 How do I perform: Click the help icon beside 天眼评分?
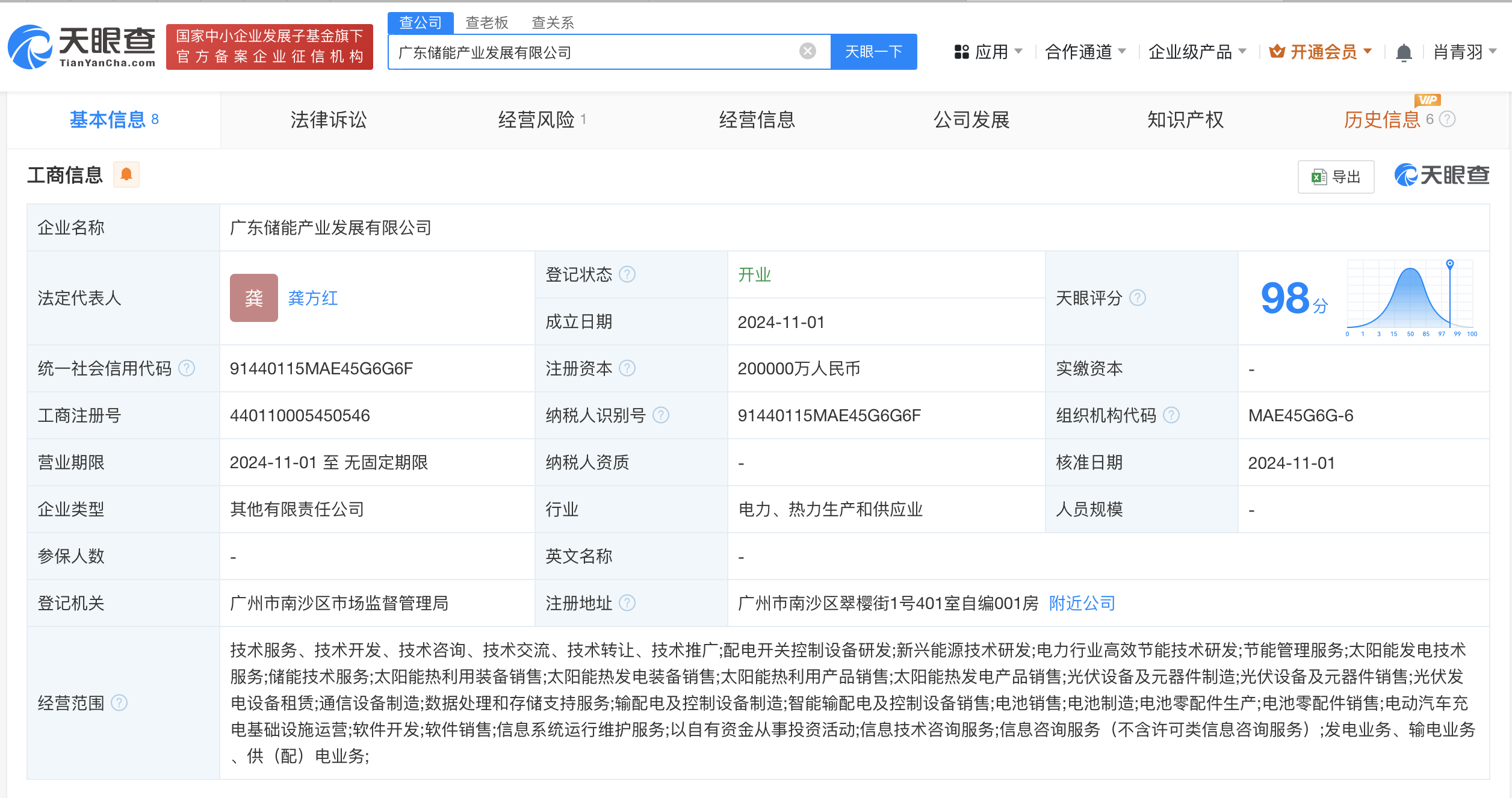tap(1138, 298)
